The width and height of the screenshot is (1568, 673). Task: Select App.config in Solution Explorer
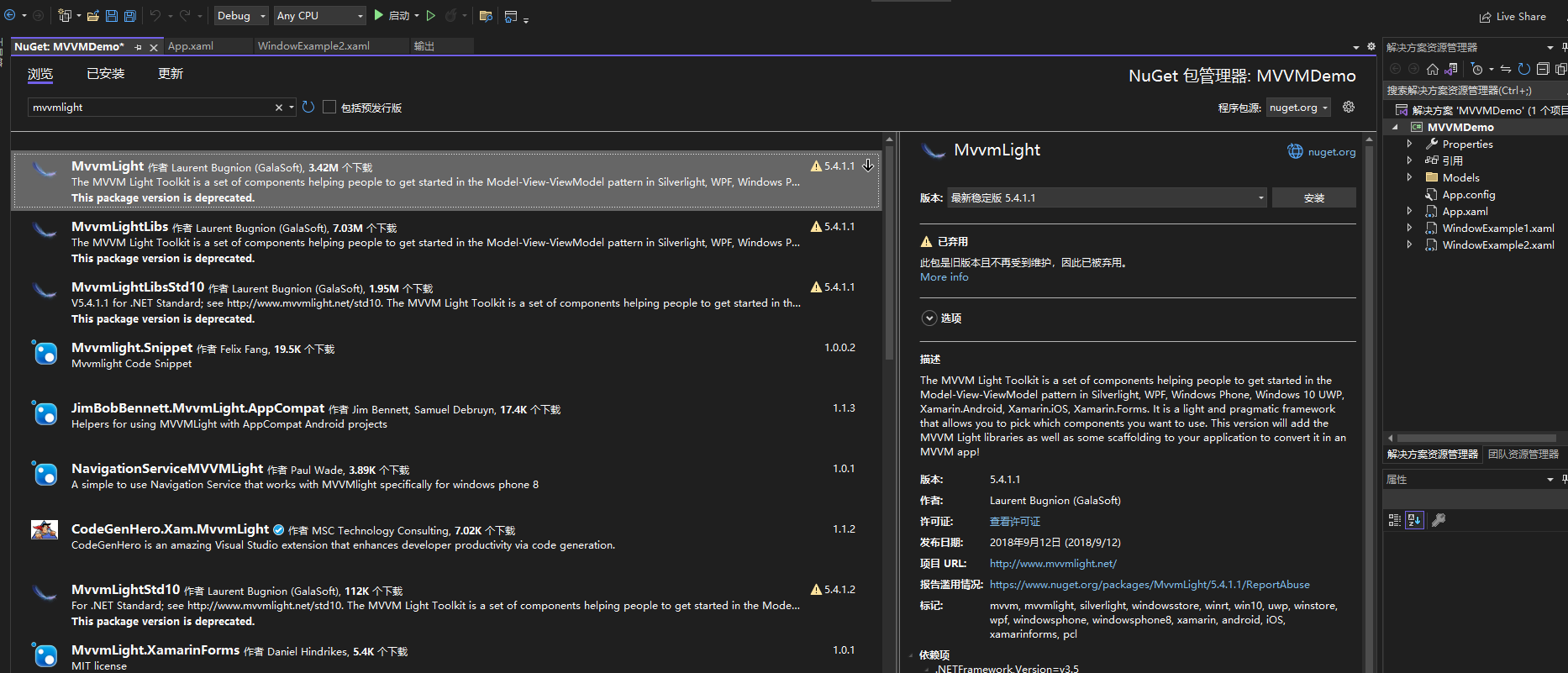point(1469,194)
